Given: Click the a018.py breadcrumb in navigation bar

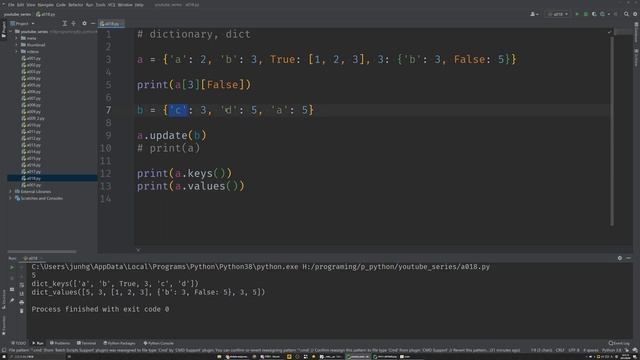Looking at the screenshot, I should pos(46,14).
